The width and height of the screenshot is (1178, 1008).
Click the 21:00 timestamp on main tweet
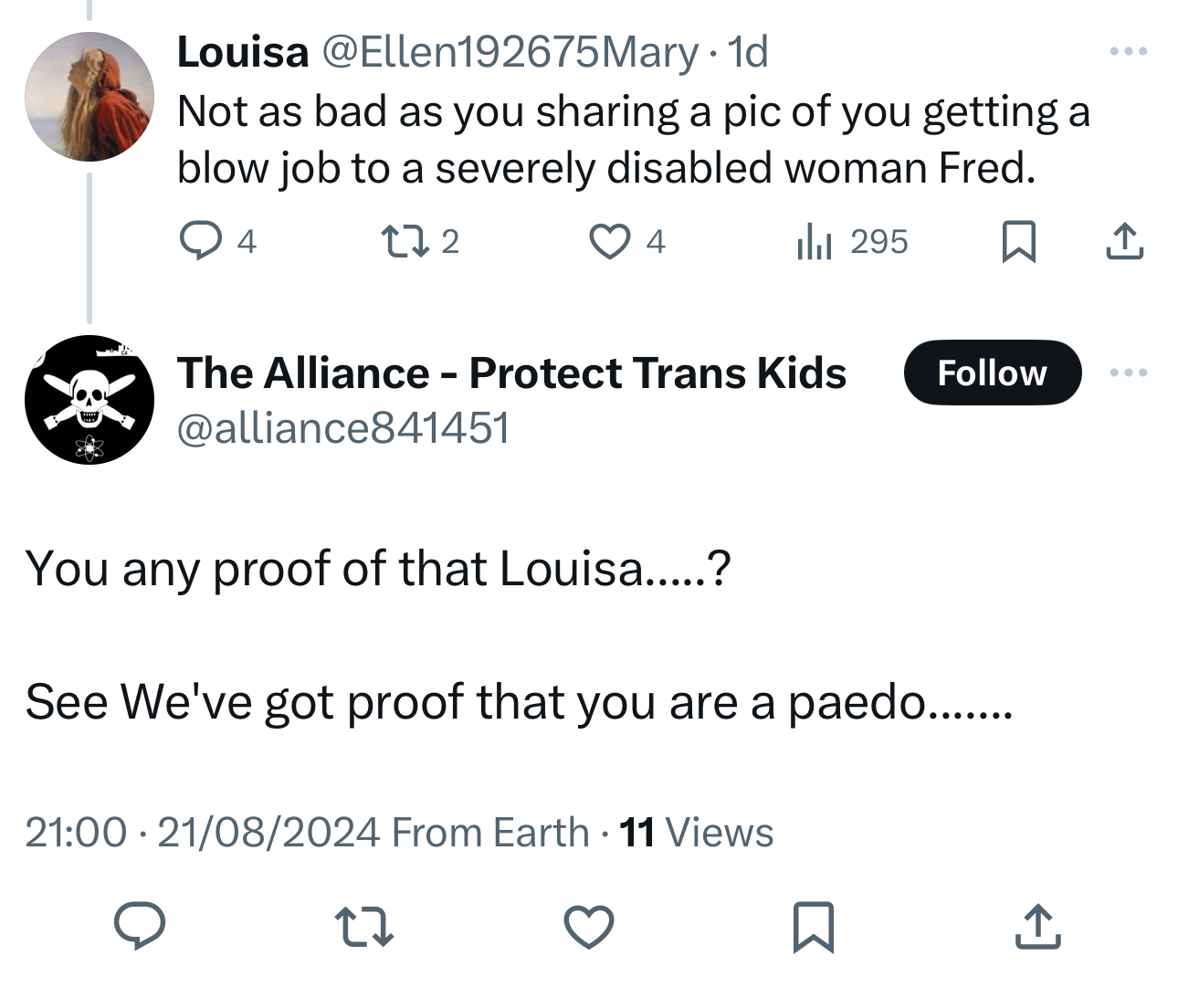77,832
